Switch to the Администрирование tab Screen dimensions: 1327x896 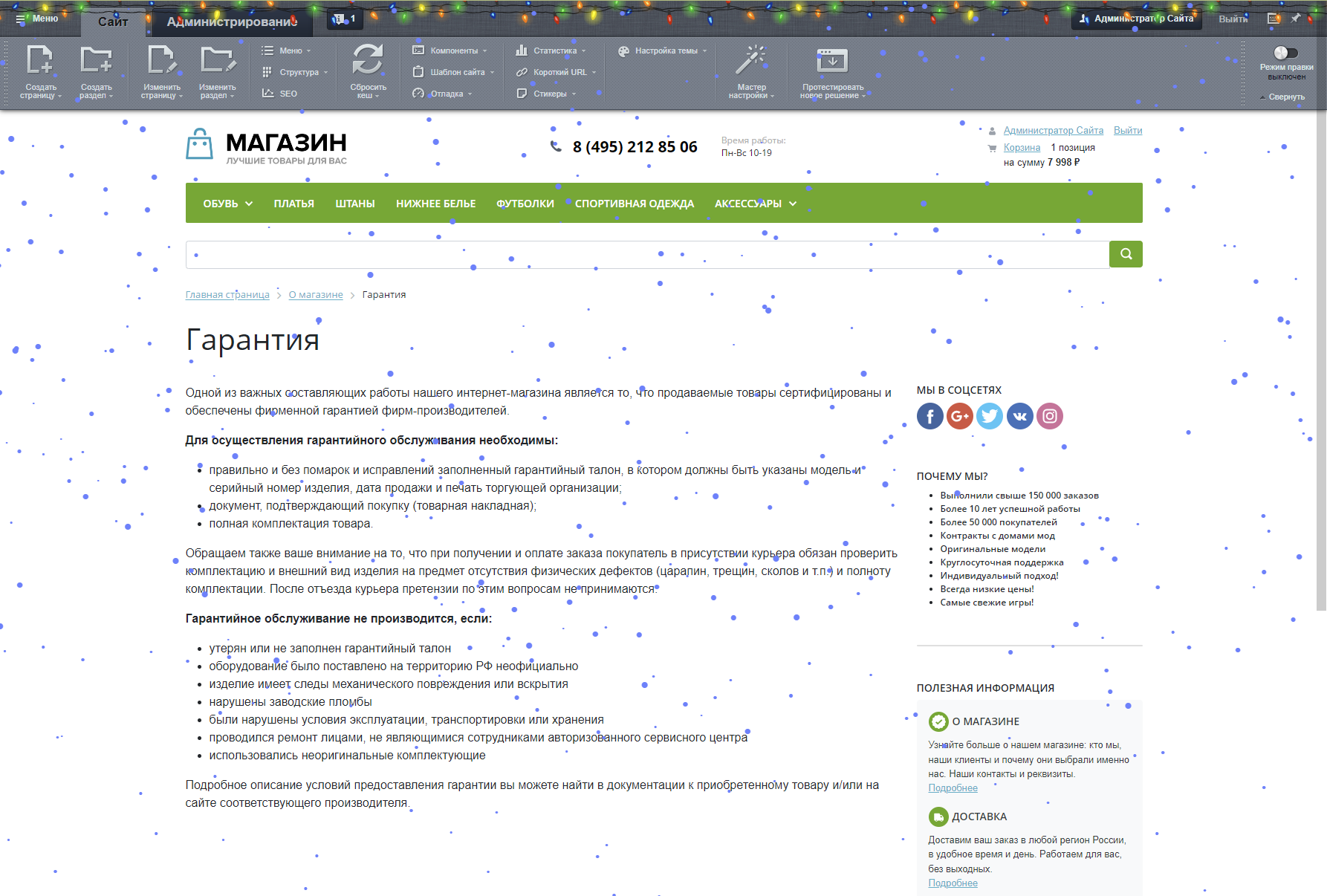(x=231, y=22)
